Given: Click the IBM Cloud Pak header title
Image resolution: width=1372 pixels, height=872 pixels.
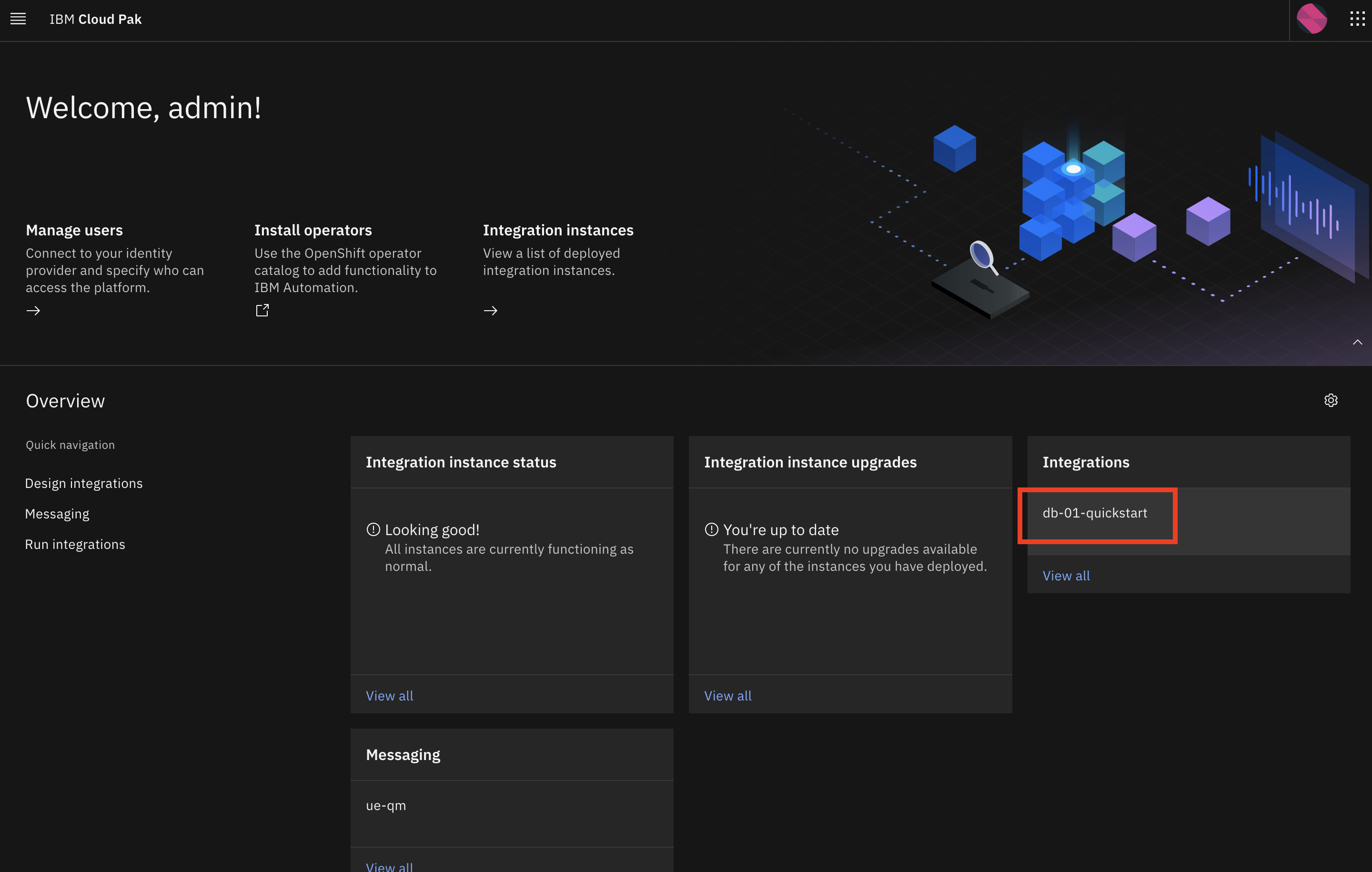Looking at the screenshot, I should (x=95, y=20).
